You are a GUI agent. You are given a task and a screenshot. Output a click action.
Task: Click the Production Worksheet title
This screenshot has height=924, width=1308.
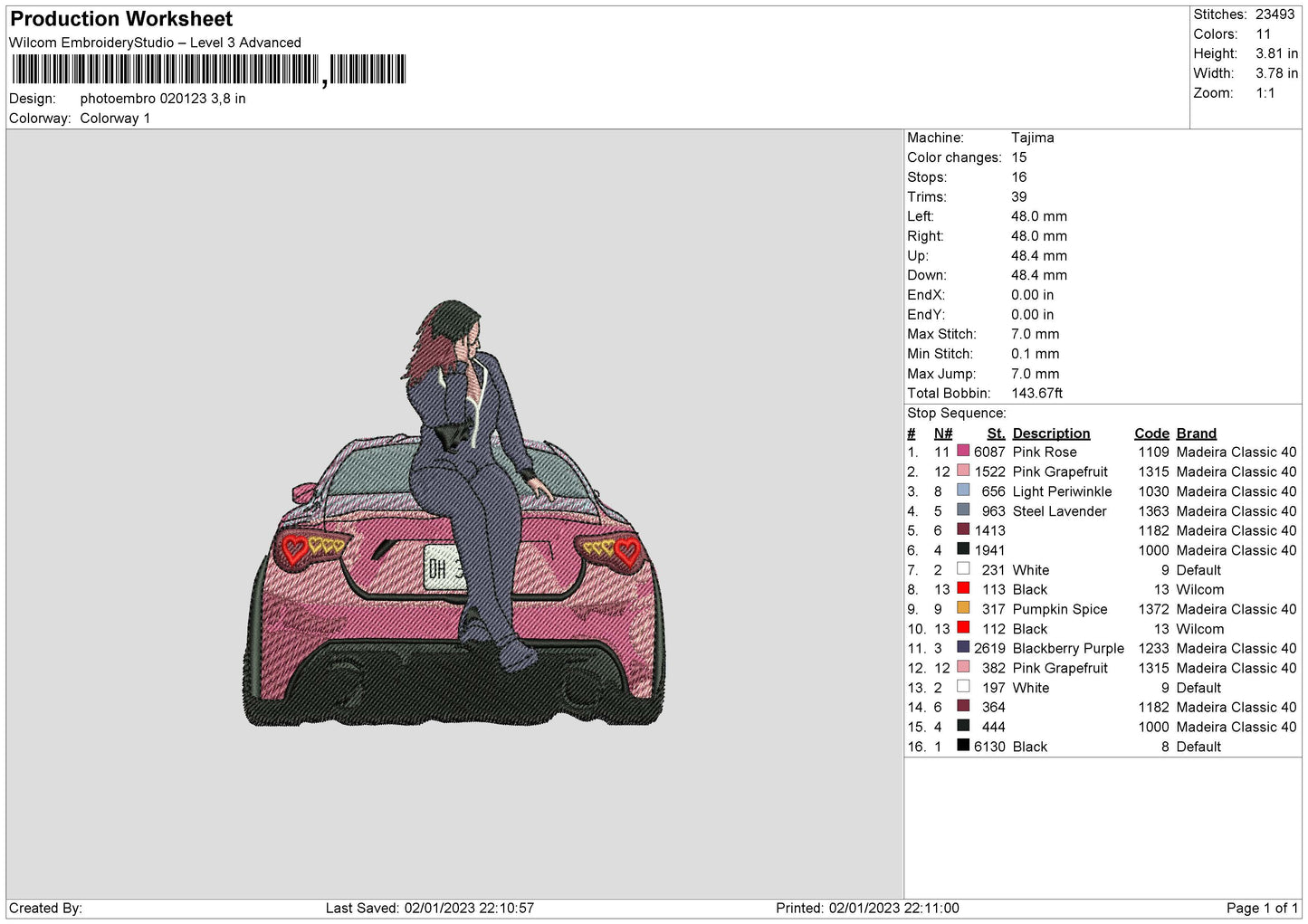tap(121, 19)
